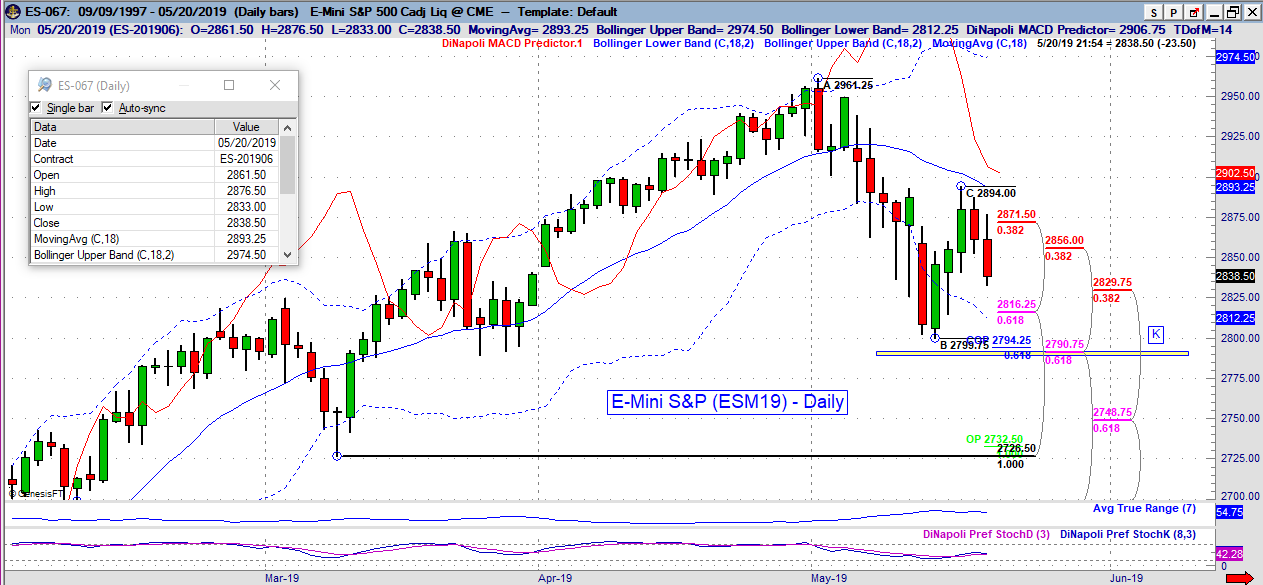Click the MovingAvg (C,18) legend label
Image resolution: width=1263 pixels, height=585 pixels.
981,45
